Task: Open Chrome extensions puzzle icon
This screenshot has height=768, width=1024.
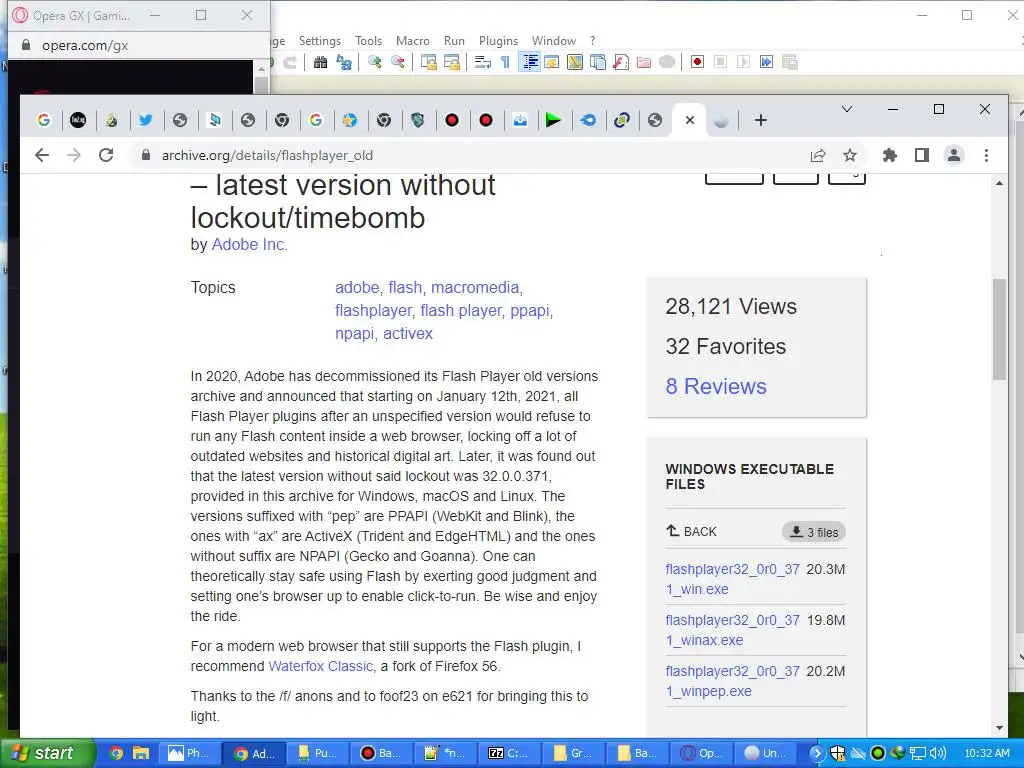Action: (x=889, y=155)
